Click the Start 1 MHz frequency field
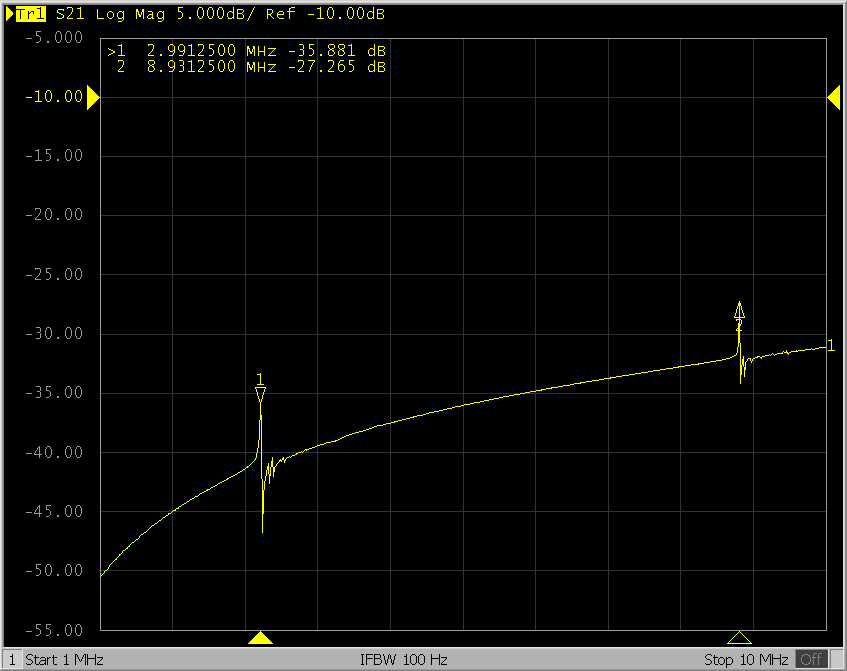Screen dimensions: 847x671 tap(64, 660)
